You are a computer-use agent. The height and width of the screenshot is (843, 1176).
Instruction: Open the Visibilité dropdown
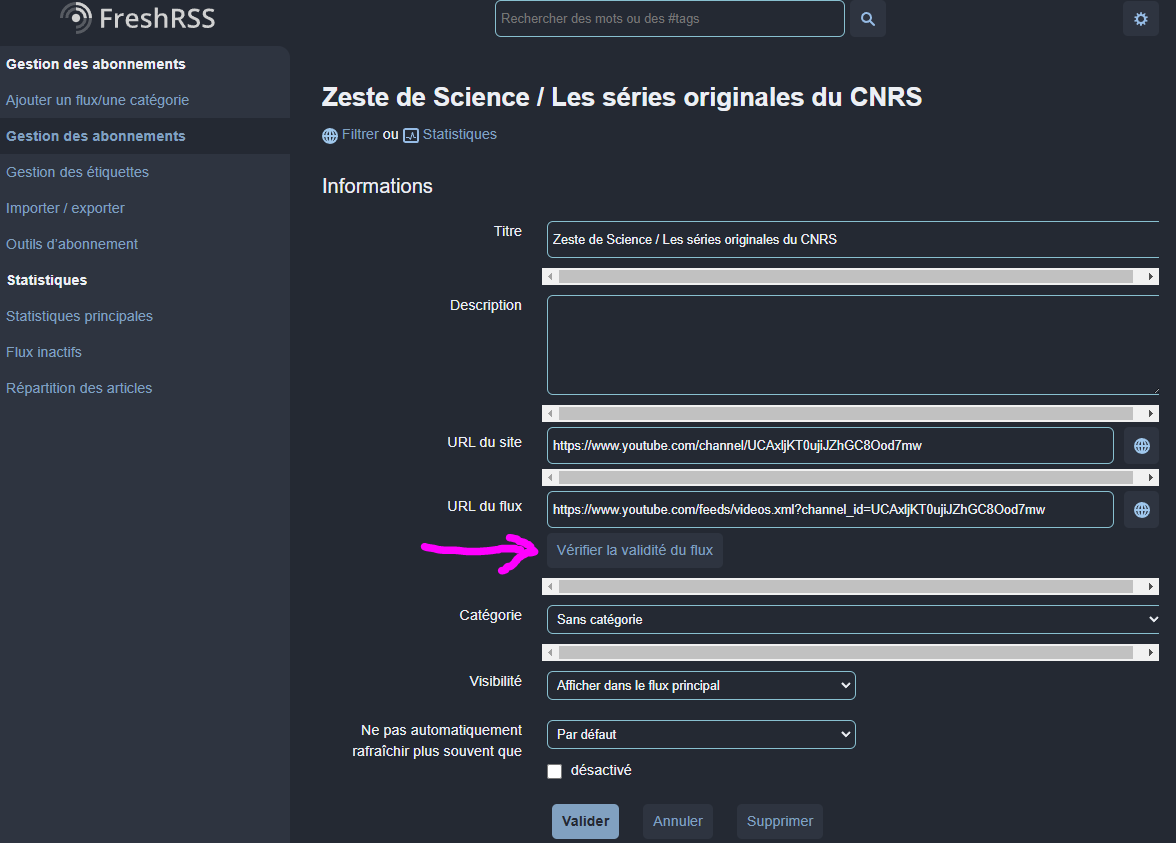pyautogui.click(x=700, y=686)
